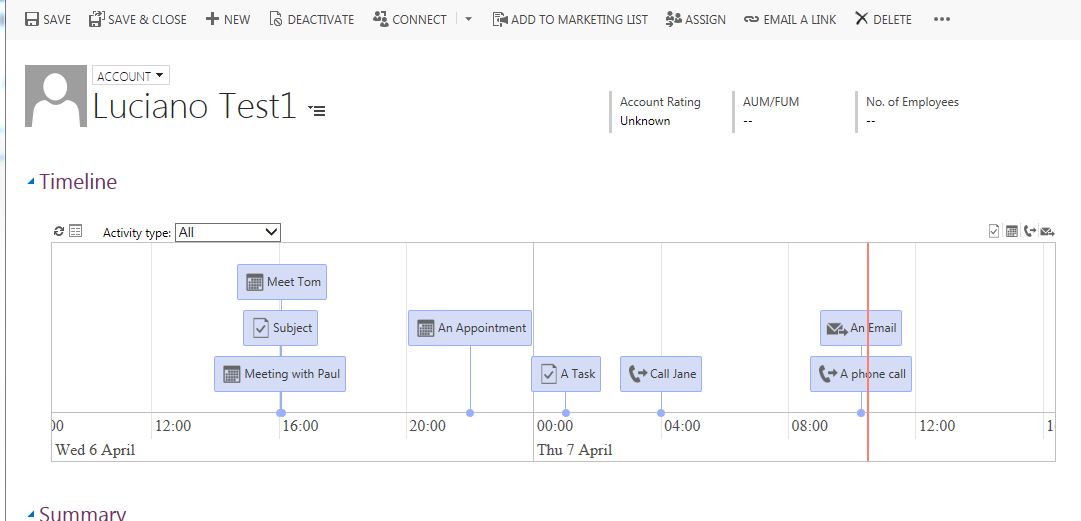Screen dimensions: 1081x521
Task: Click Add to Marketing List
Action: [570, 19]
